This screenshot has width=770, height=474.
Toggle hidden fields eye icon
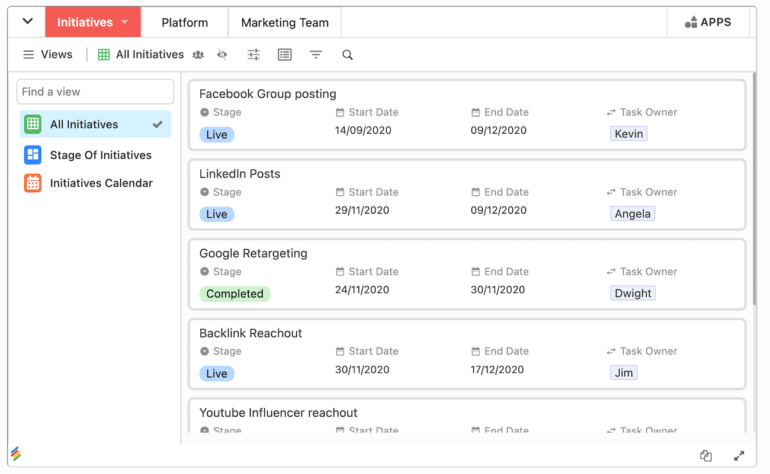point(222,55)
